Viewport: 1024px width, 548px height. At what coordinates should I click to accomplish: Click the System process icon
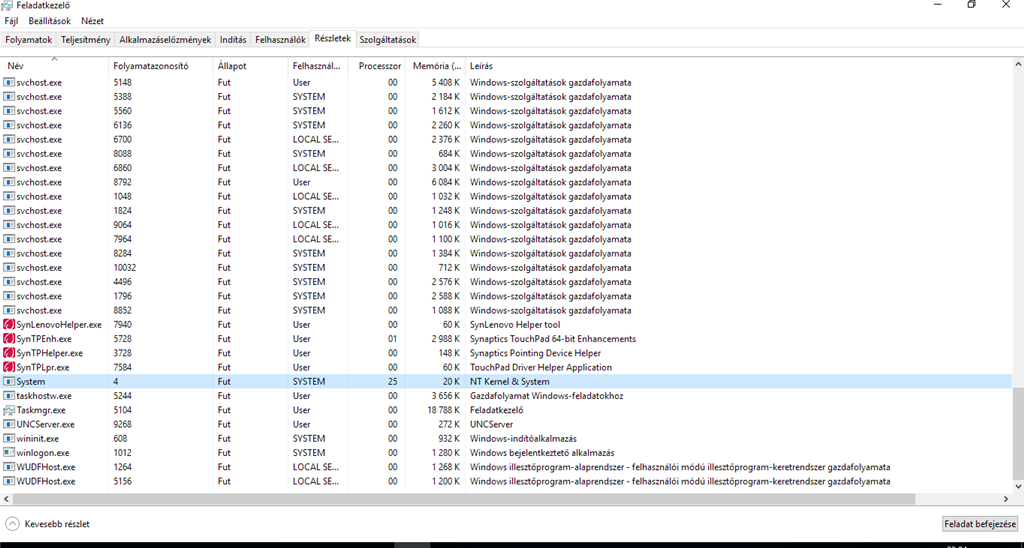[9, 381]
